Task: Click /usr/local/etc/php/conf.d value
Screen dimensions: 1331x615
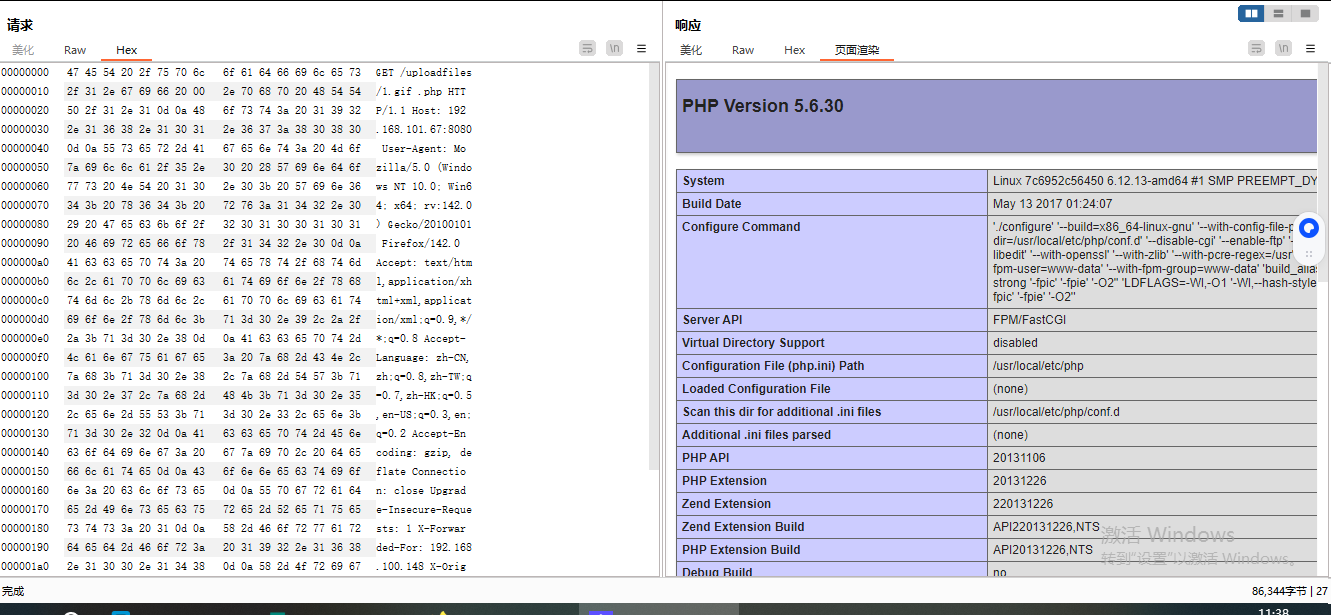Action: (x=1056, y=412)
